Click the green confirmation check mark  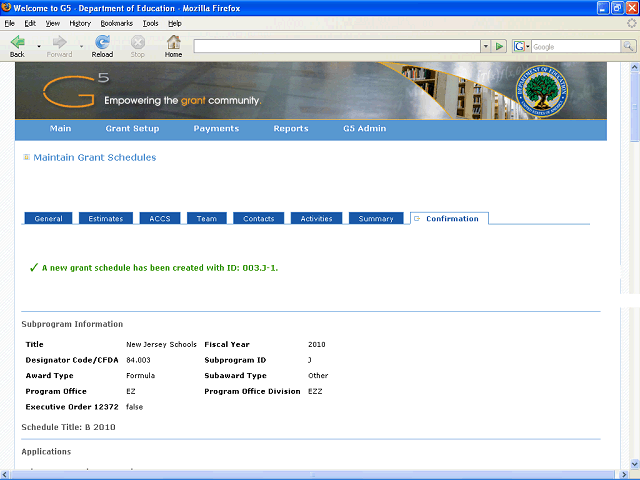click(33, 268)
